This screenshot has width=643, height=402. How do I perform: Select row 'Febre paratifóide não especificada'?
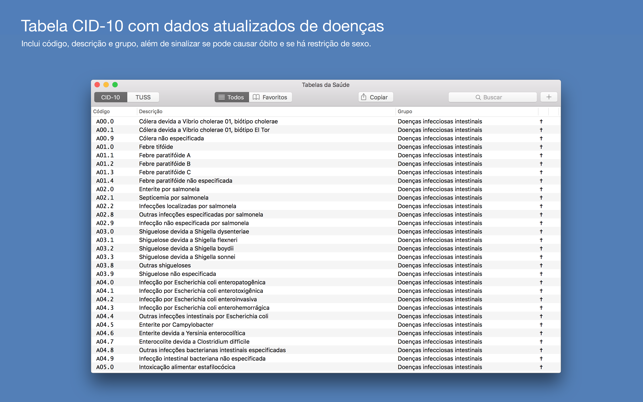326,180
